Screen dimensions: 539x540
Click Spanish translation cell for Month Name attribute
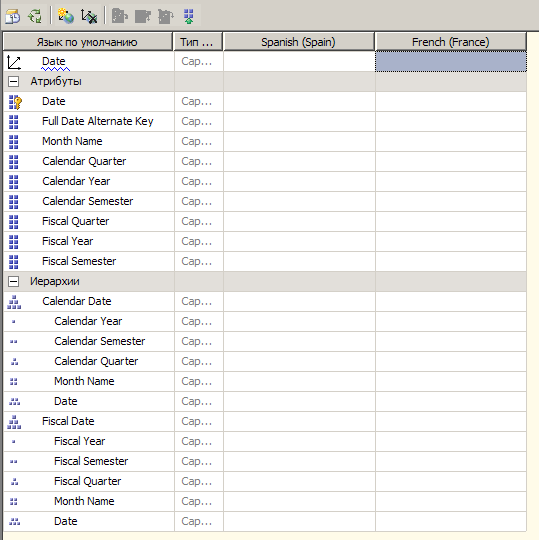point(299,141)
